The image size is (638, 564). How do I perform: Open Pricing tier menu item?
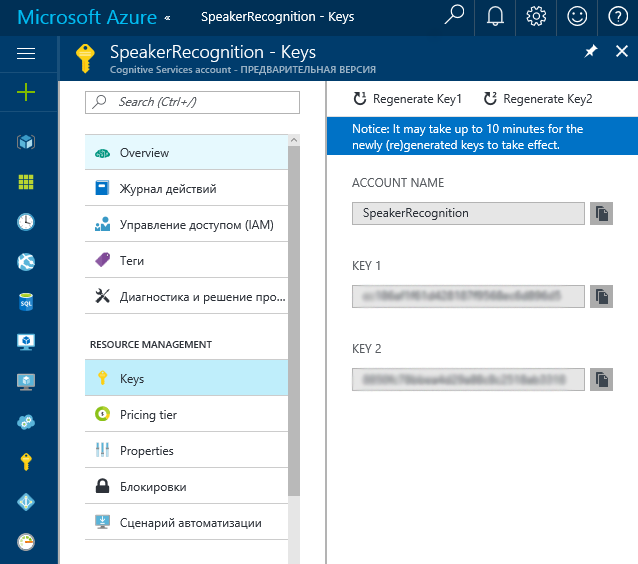(x=186, y=415)
